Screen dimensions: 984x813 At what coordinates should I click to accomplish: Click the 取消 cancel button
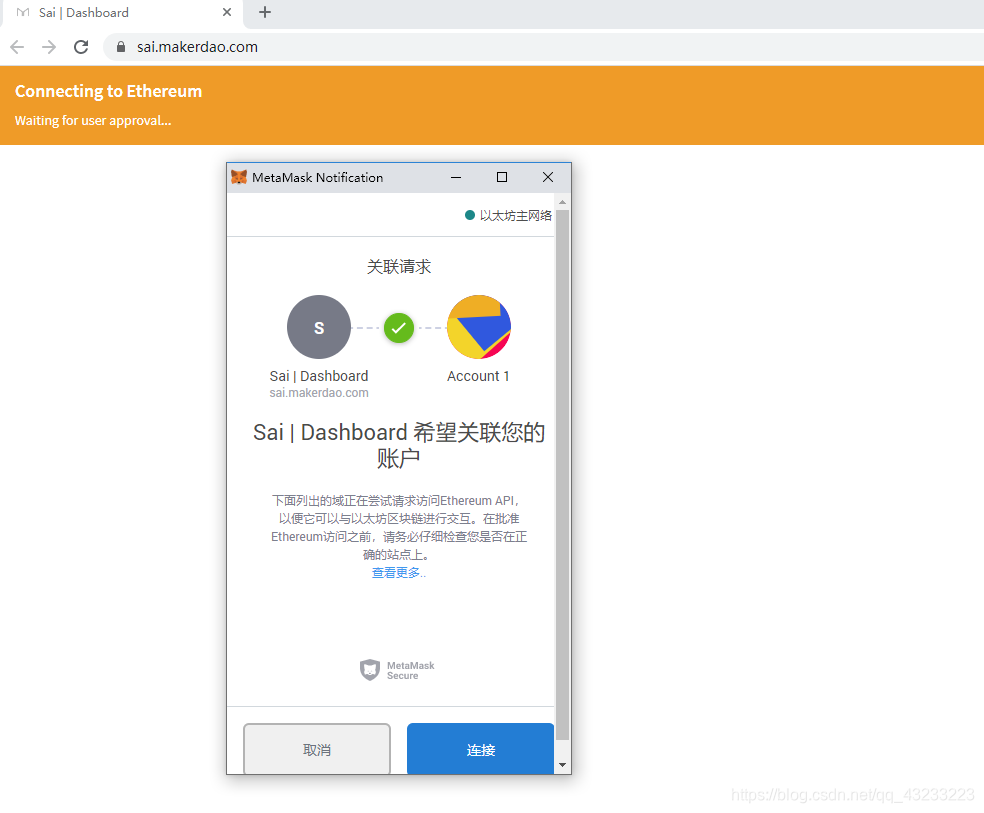click(x=317, y=750)
